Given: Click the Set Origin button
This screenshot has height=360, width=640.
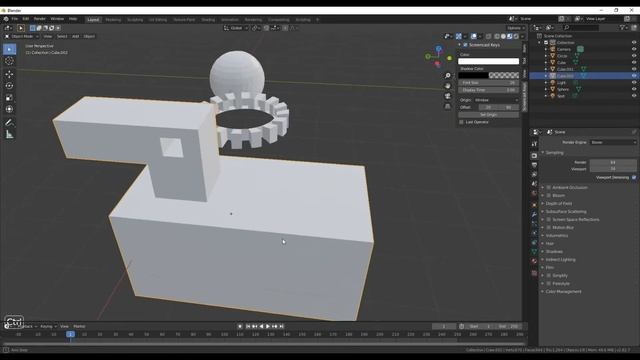Looking at the screenshot, I should (x=489, y=115).
